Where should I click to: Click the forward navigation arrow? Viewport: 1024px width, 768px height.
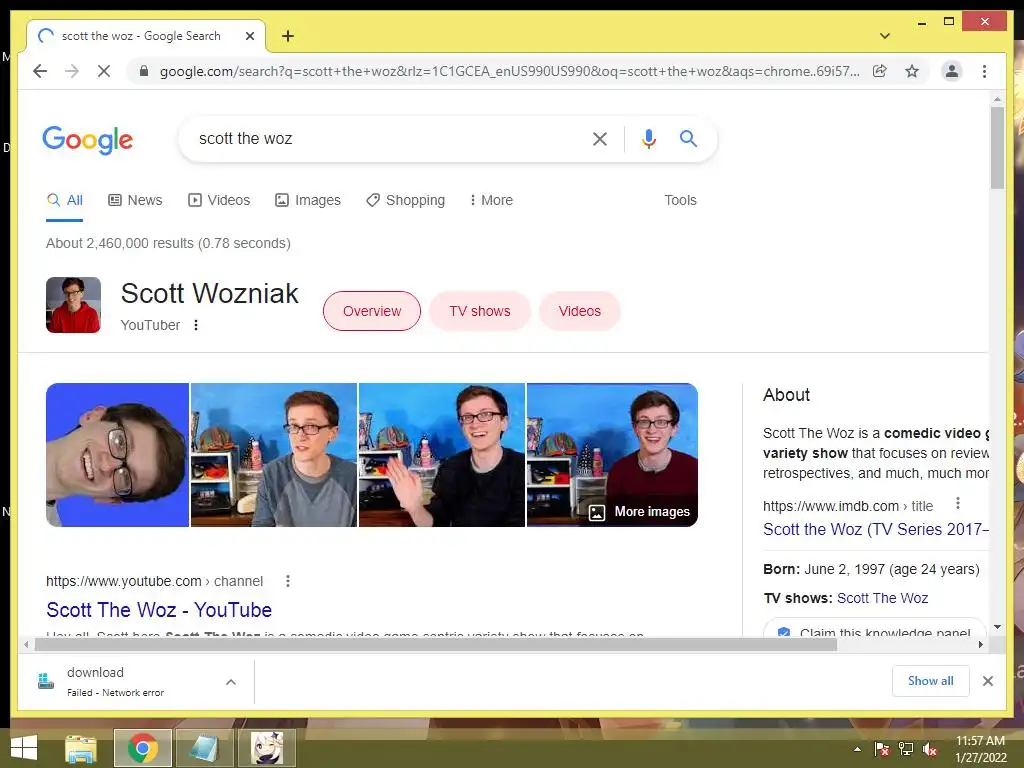pos(72,71)
